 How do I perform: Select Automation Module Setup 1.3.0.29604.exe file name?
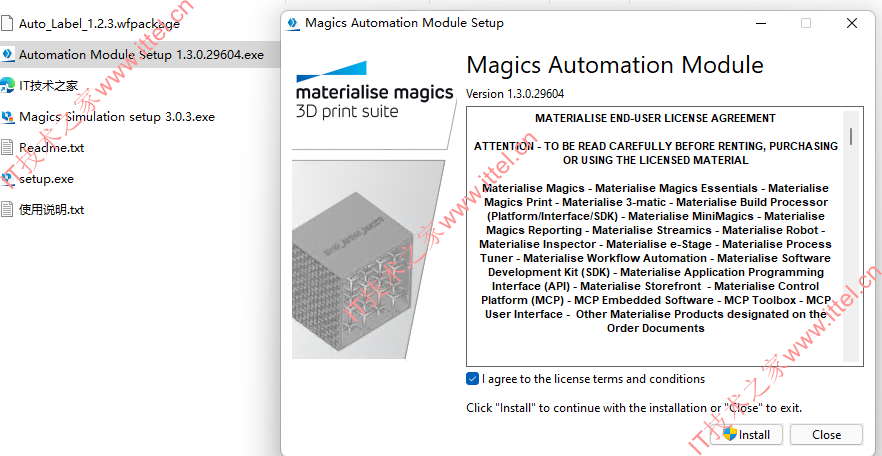point(141,55)
